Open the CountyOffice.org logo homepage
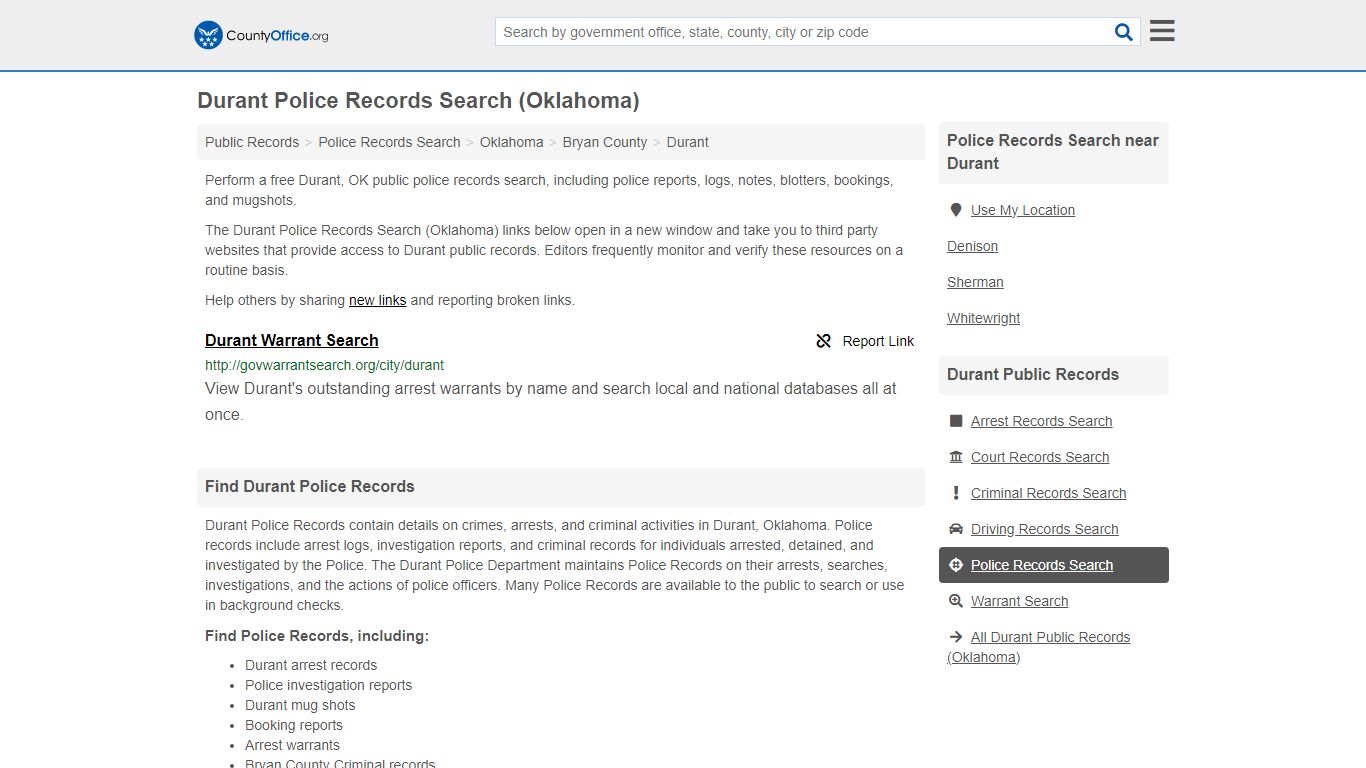 click(x=261, y=35)
